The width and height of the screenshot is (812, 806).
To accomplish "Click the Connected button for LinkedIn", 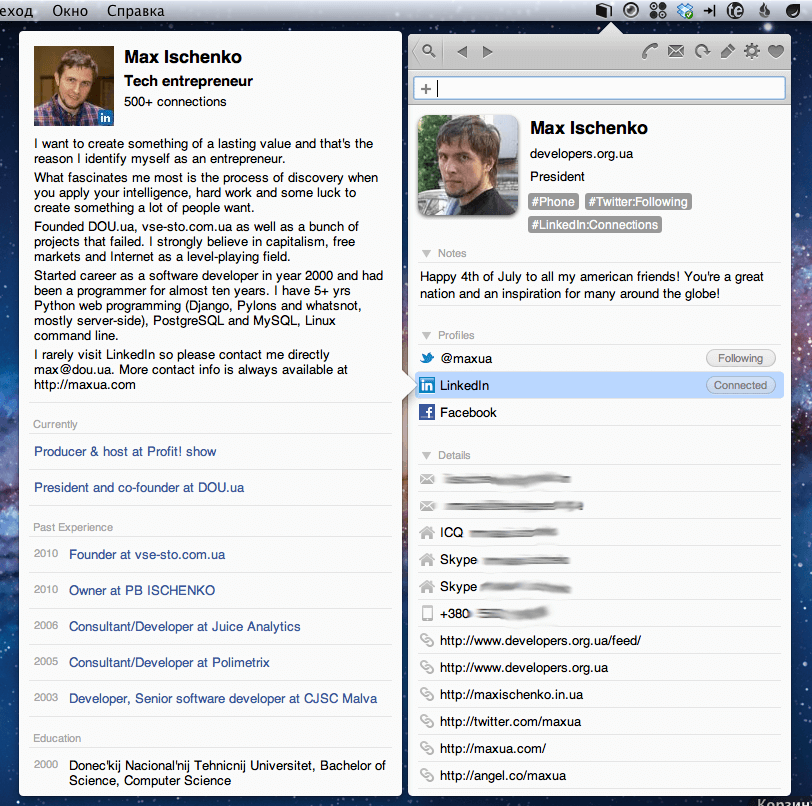I will pos(740,385).
